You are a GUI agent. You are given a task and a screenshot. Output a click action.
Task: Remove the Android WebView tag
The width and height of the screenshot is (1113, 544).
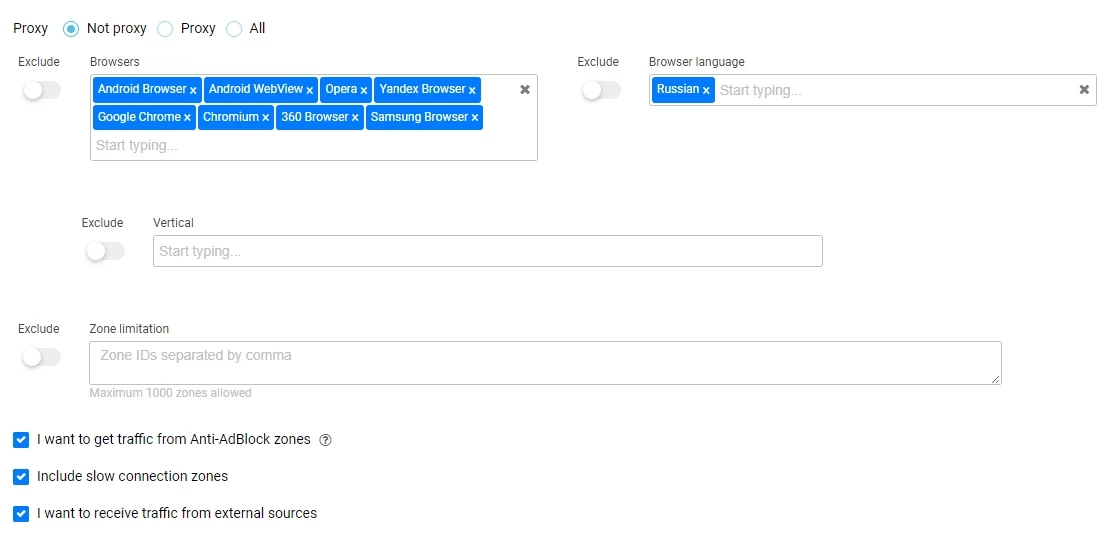click(x=309, y=90)
